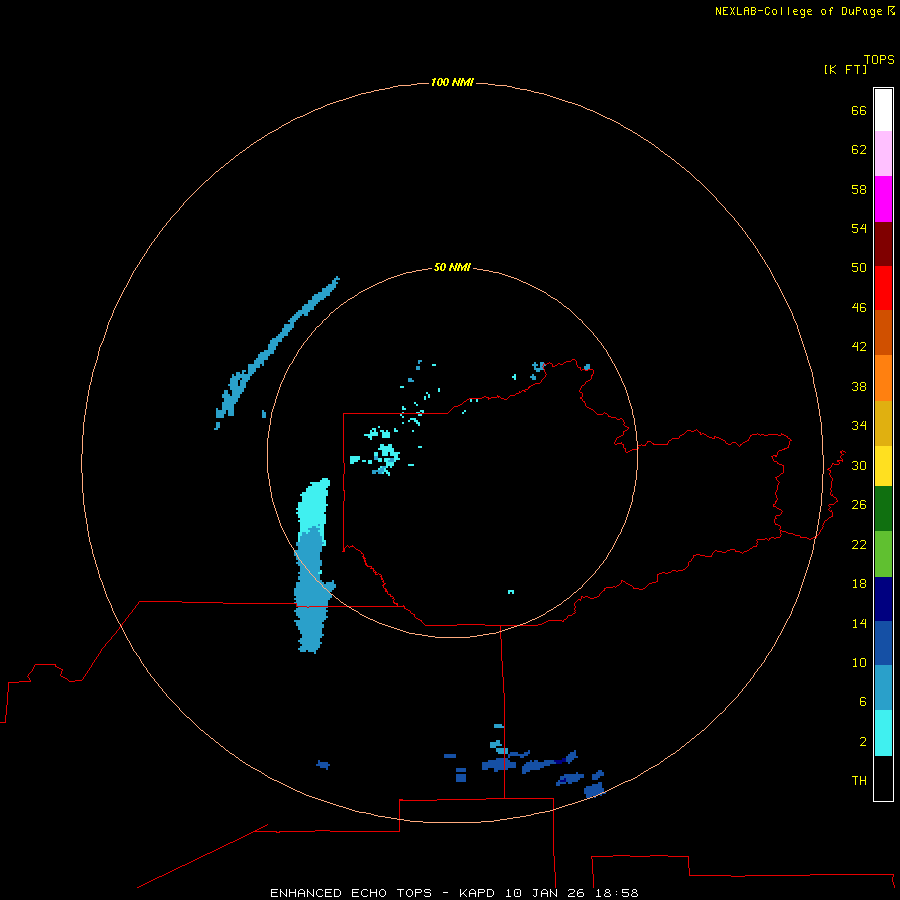Select the magenta legend color block

[x=883, y=199]
